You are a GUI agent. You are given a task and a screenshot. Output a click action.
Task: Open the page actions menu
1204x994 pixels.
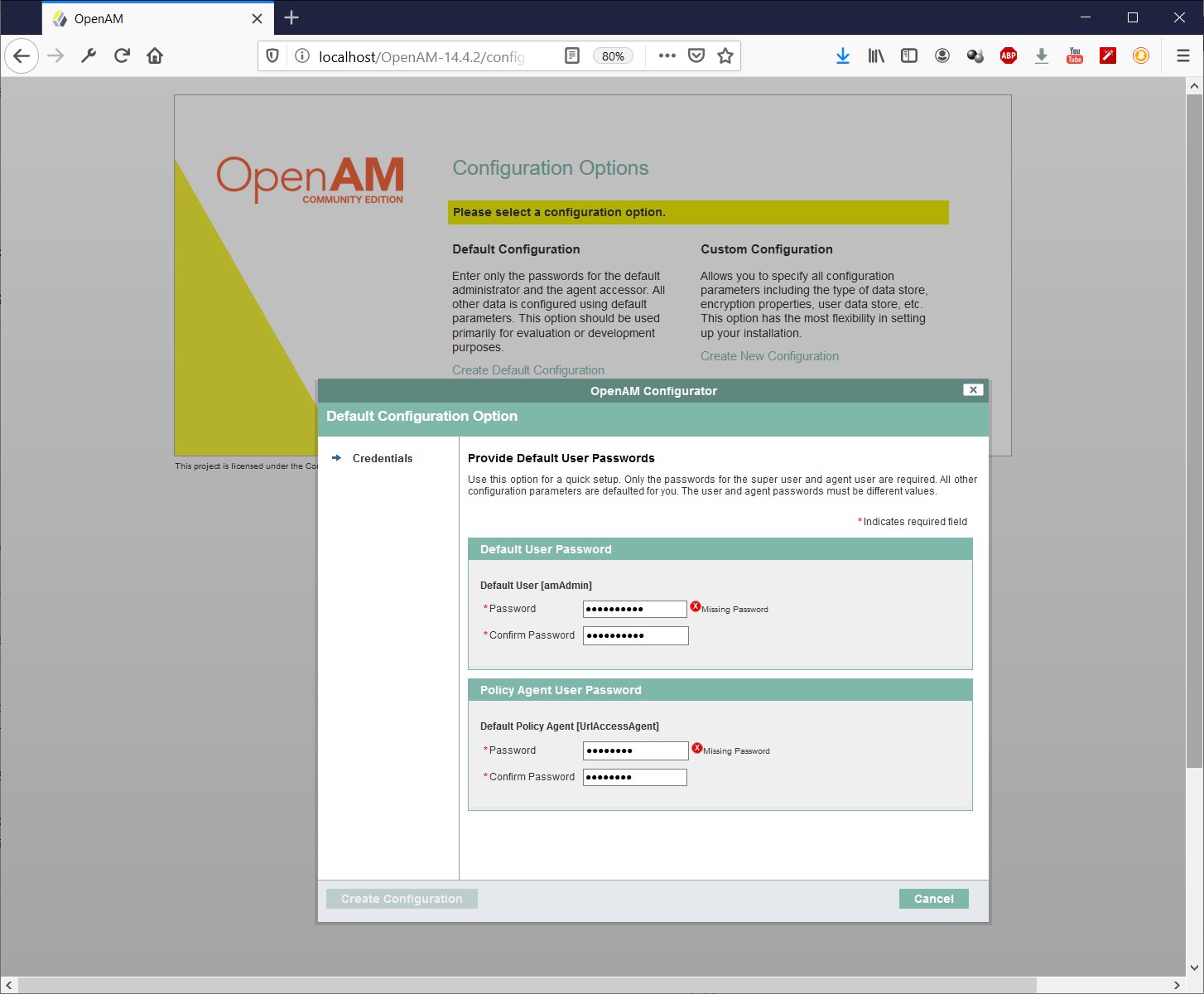(x=667, y=55)
